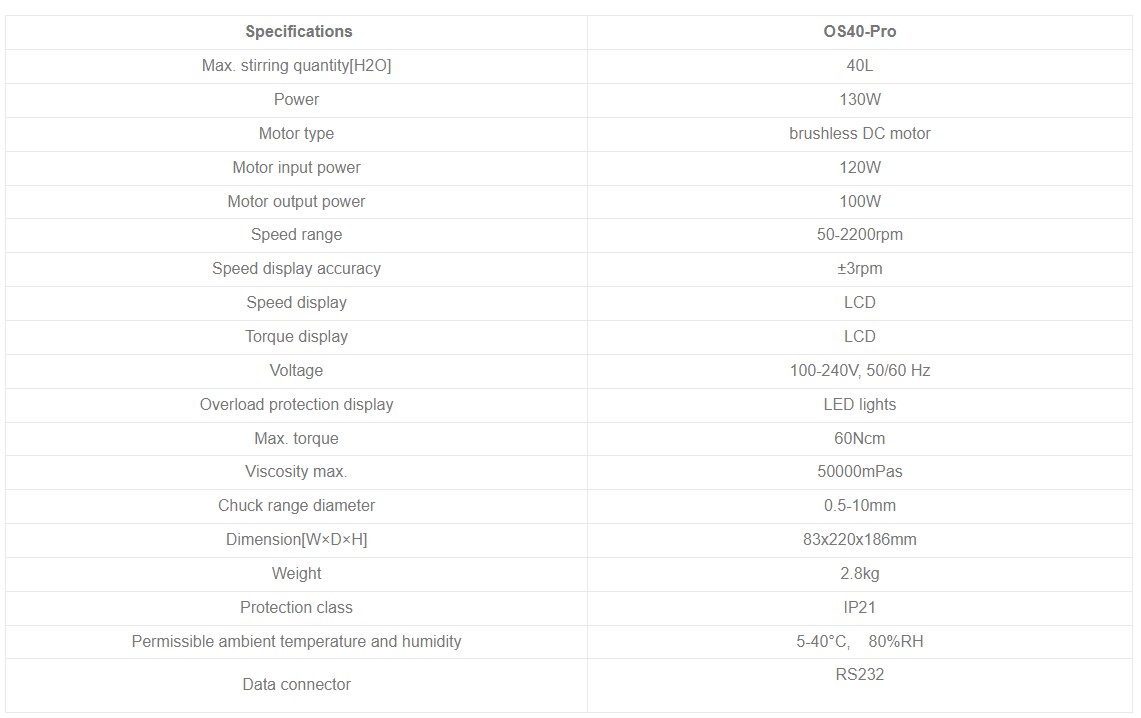Click the RS232 data connector value
This screenshot has width=1141, height=718.
[859, 674]
